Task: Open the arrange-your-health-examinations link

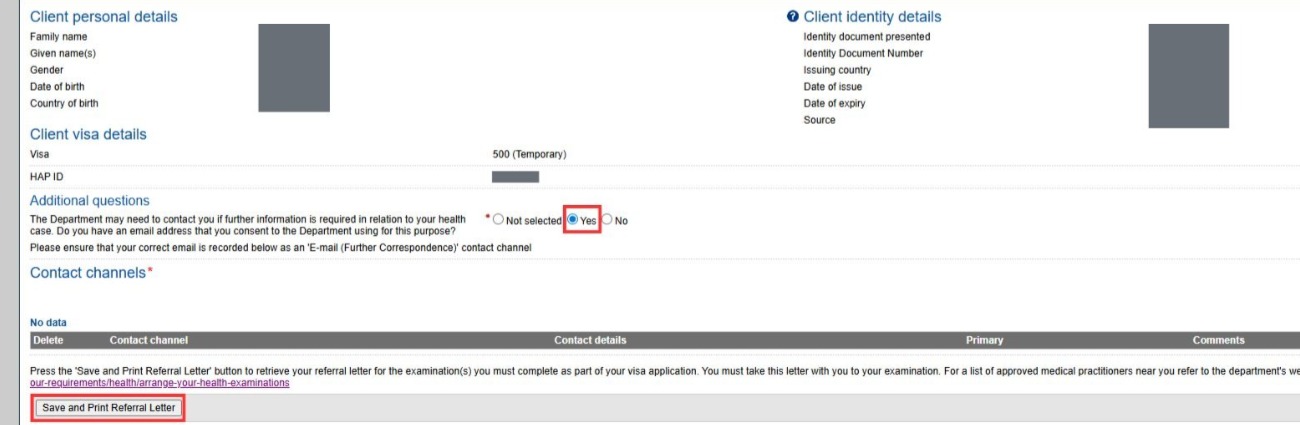Action: click(160, 383)
